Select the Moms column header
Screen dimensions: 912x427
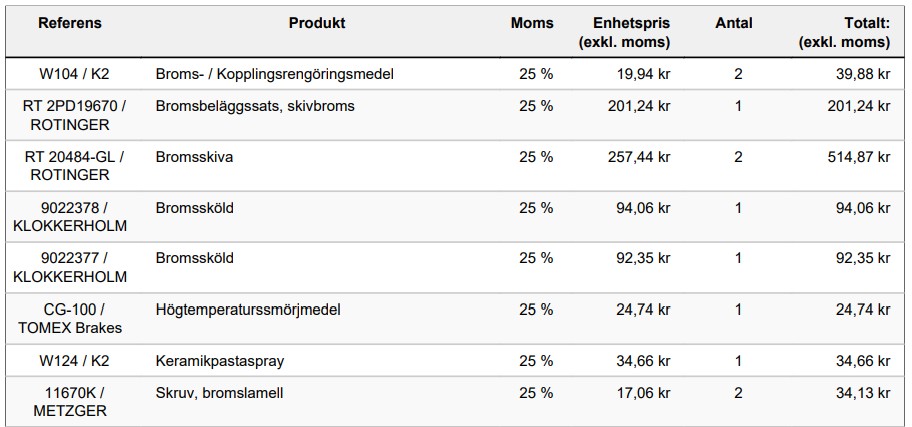point(531,23)
